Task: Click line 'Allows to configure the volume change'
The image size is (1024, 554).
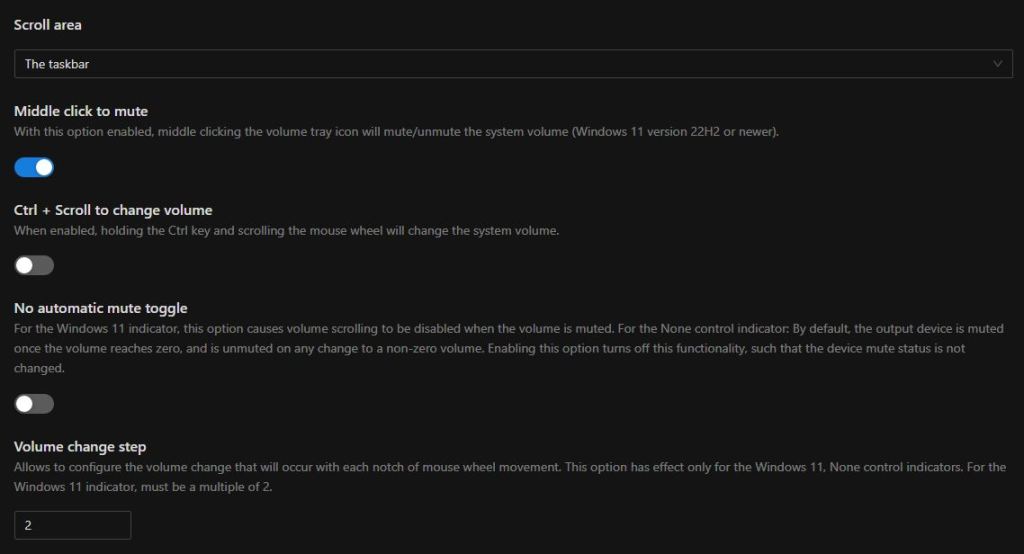Action: click(x=510, y=467)
